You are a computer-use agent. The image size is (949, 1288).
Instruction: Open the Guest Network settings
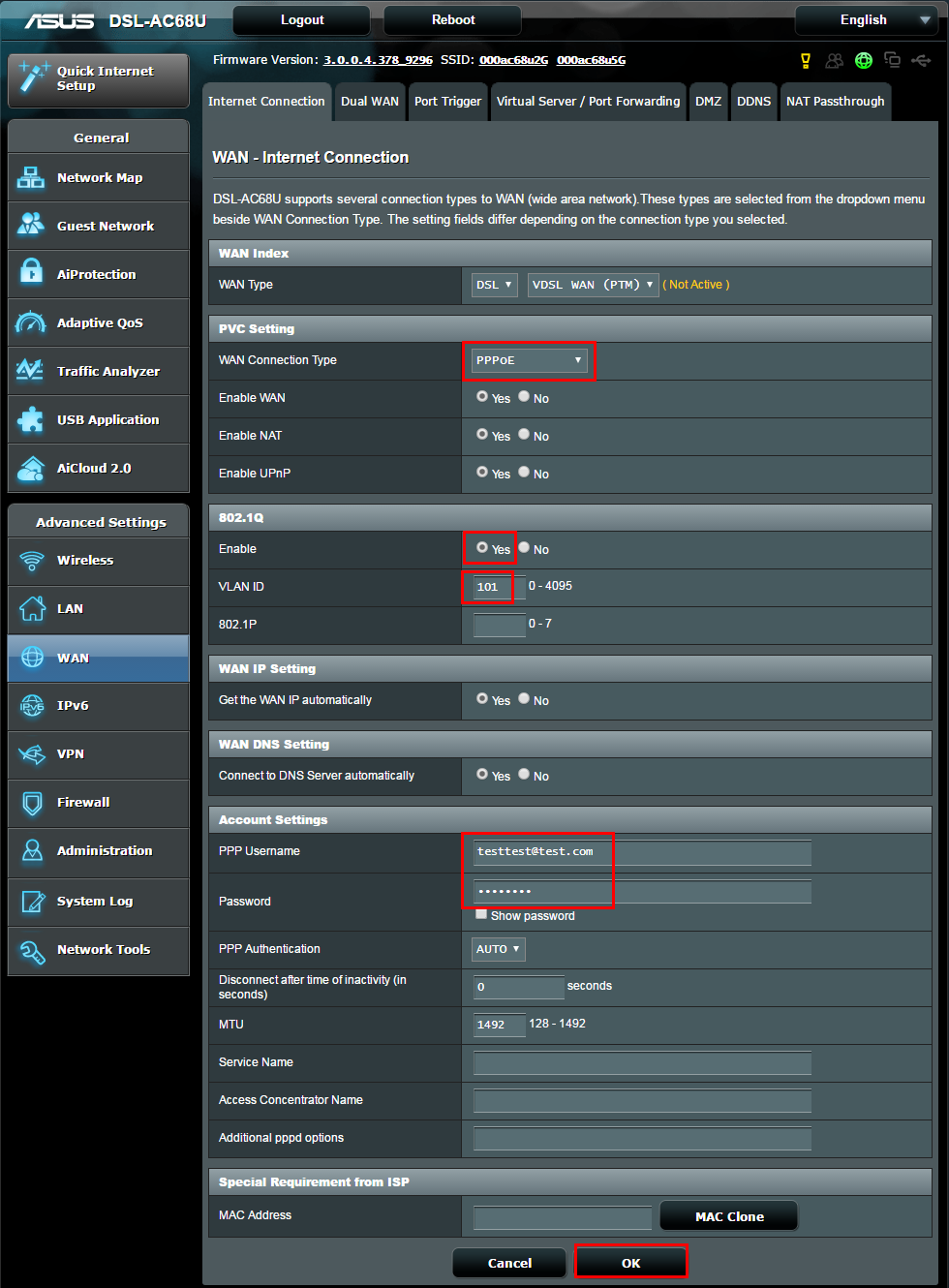97,226
